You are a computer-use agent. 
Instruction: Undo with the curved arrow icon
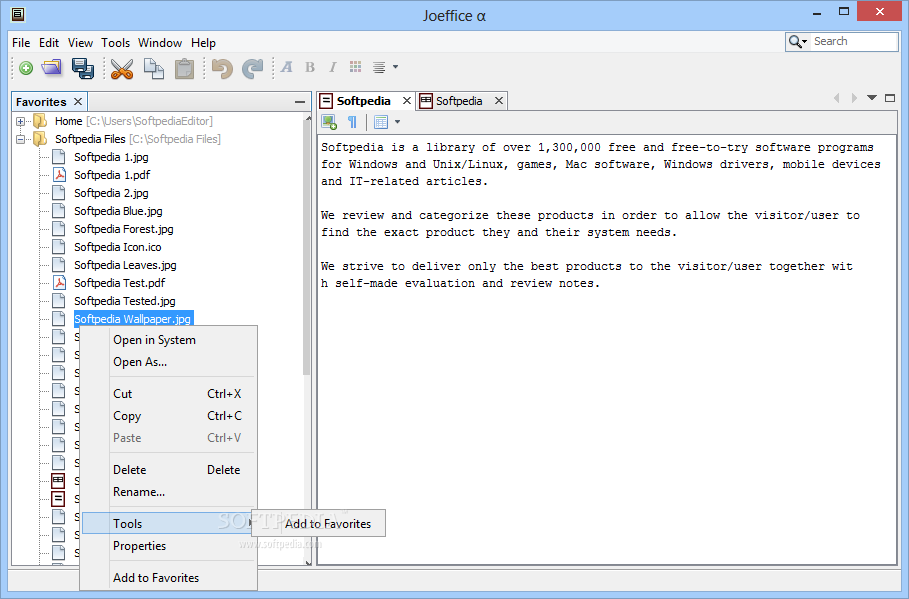222,68
